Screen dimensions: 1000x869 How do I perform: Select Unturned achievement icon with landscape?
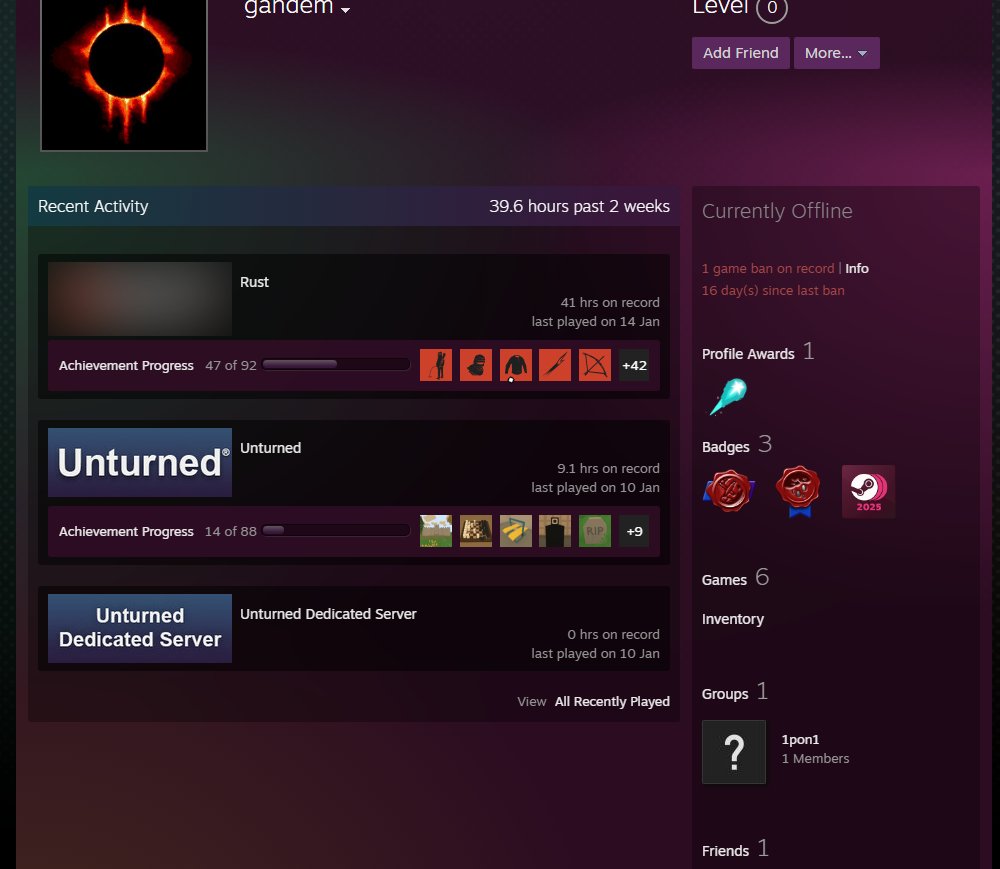tap(436, 531)
